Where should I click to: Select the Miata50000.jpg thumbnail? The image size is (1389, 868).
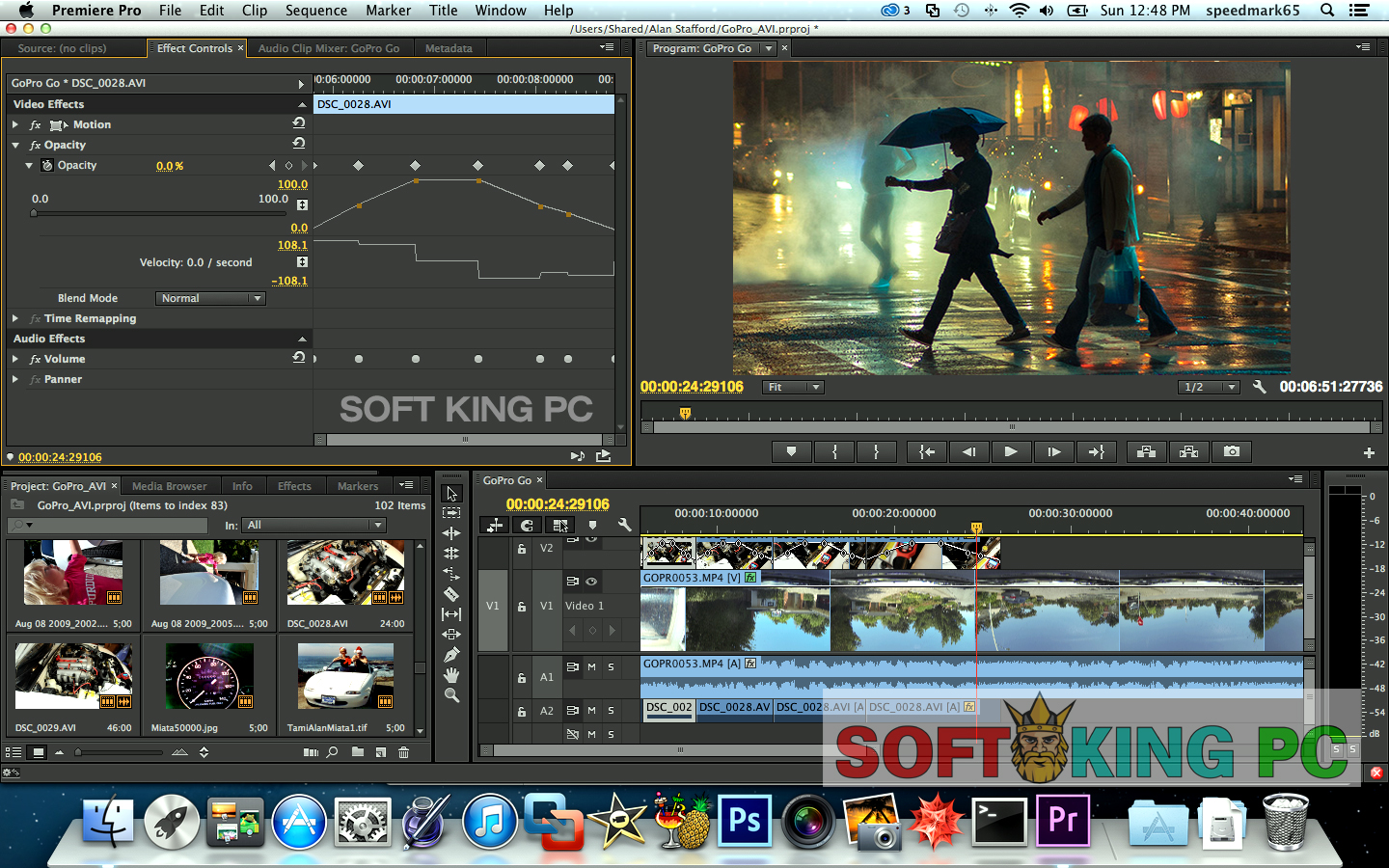[209, 676]
